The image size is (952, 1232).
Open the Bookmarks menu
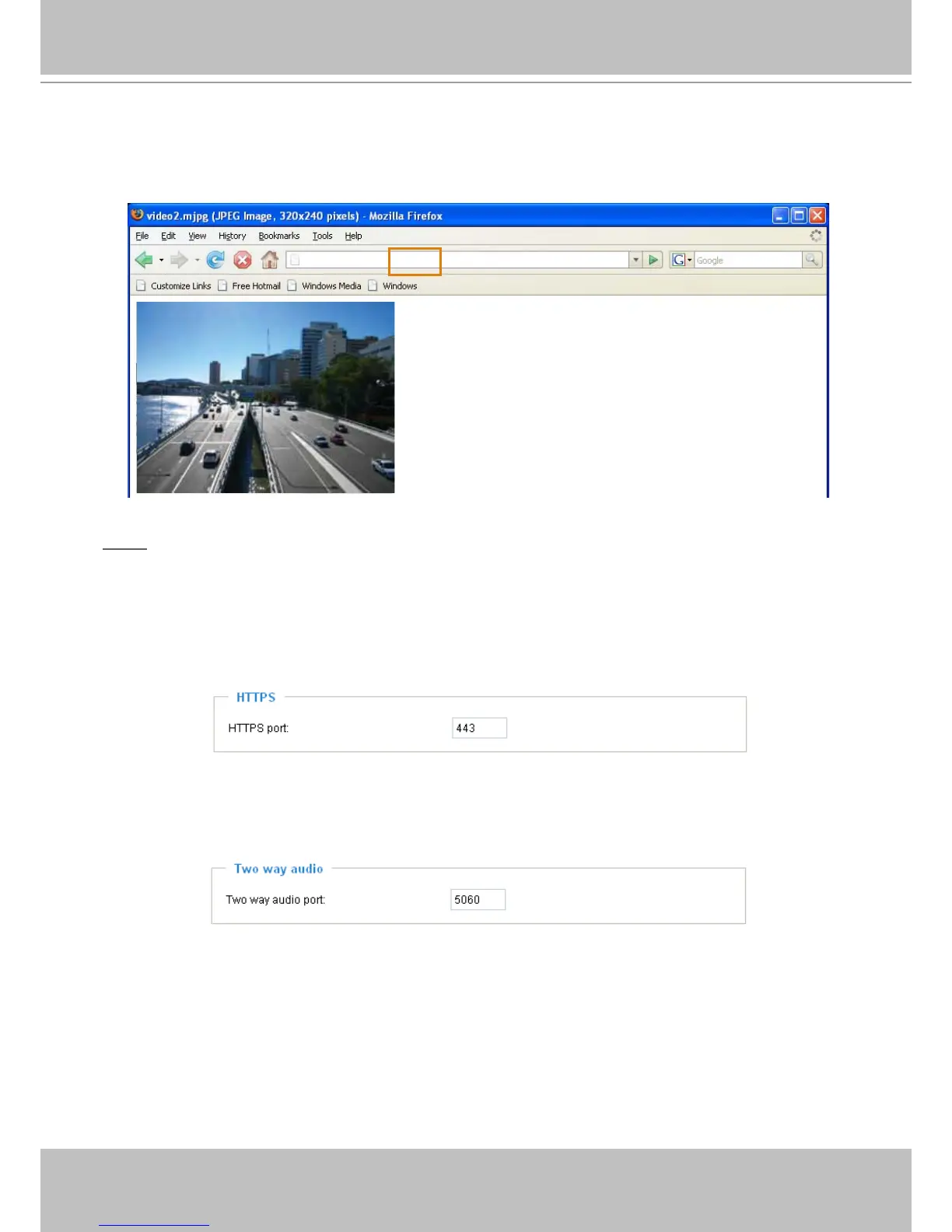(279, 236)
